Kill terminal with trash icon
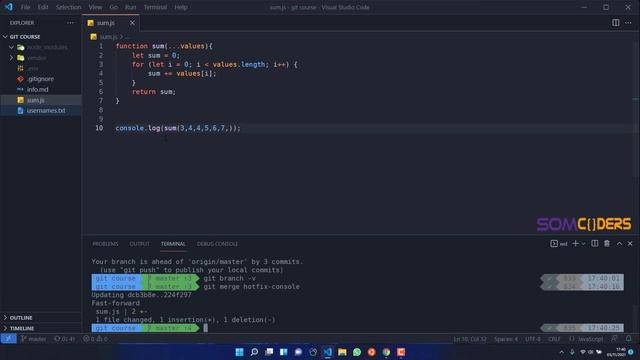Image resolution: width=640 pixels, height=360 pixels. point(607,244)
